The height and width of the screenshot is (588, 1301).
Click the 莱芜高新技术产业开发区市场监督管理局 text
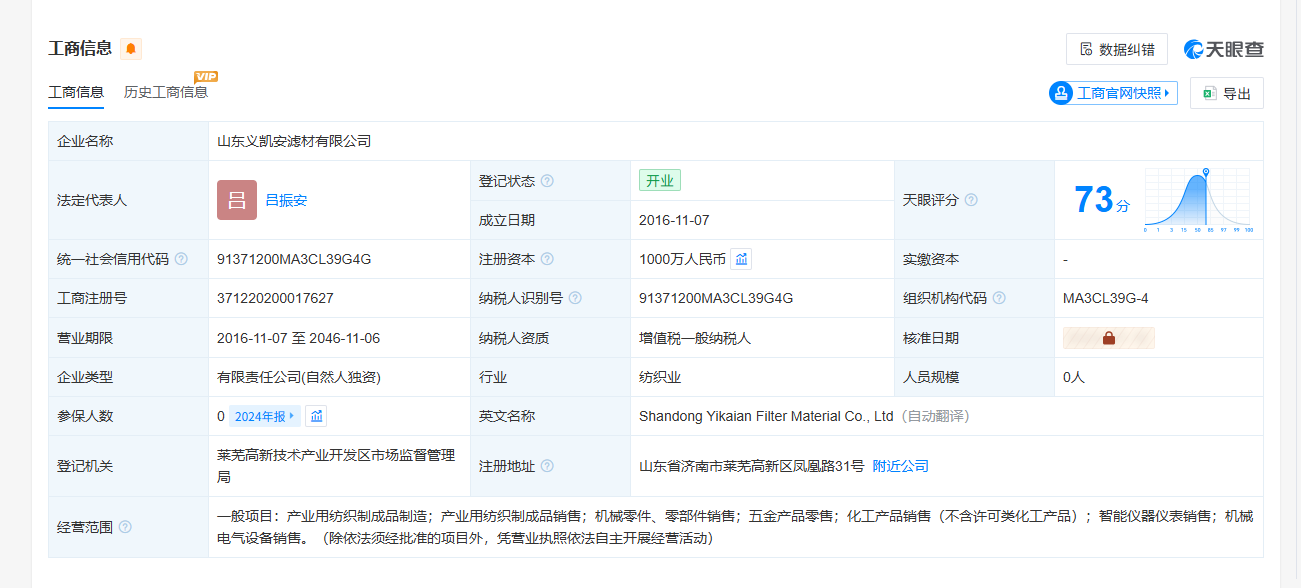336,466
